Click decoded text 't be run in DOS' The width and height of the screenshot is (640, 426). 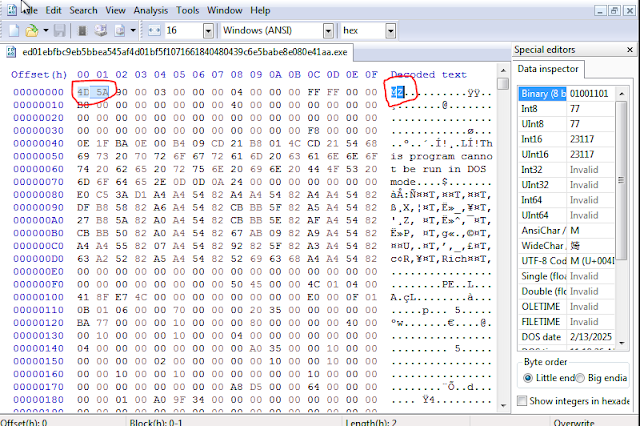pyautogui.click(x=438, y=169)
